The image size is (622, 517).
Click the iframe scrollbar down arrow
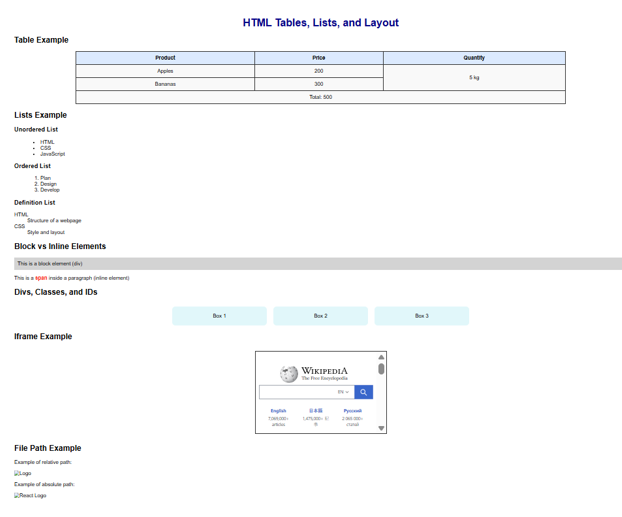pos(381,428)
